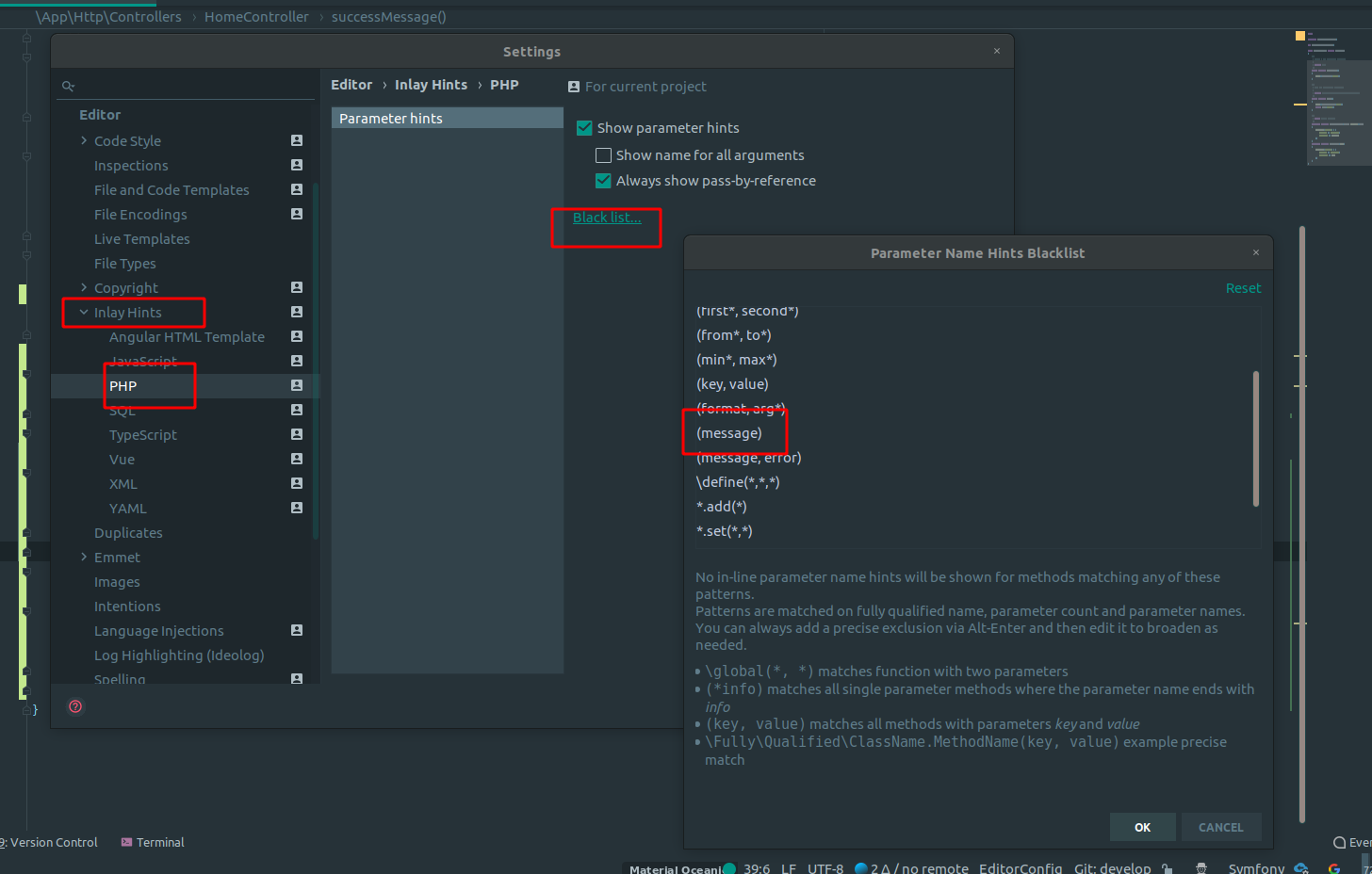Confirm blacklist dialog with OK

tap(1143, 827)
